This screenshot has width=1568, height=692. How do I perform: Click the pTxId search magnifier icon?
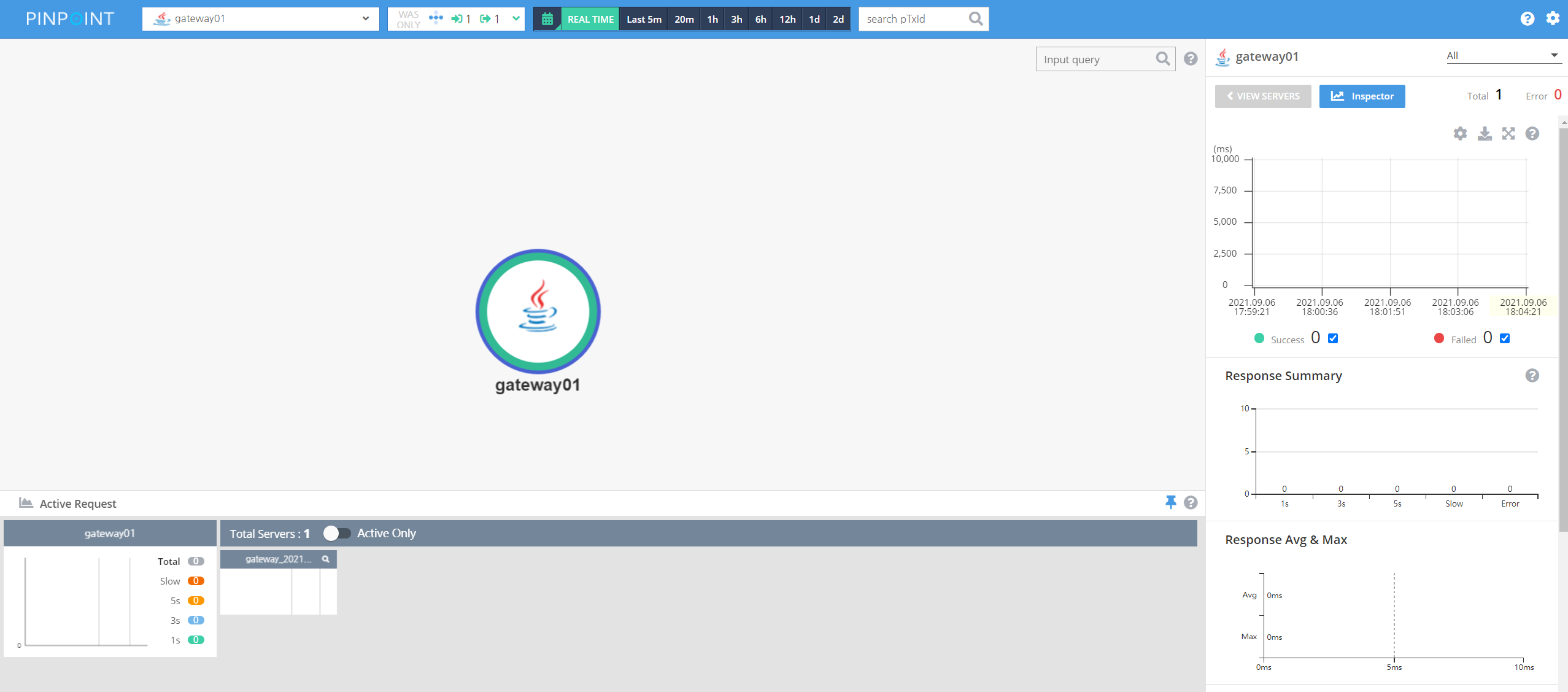[975, 18]
